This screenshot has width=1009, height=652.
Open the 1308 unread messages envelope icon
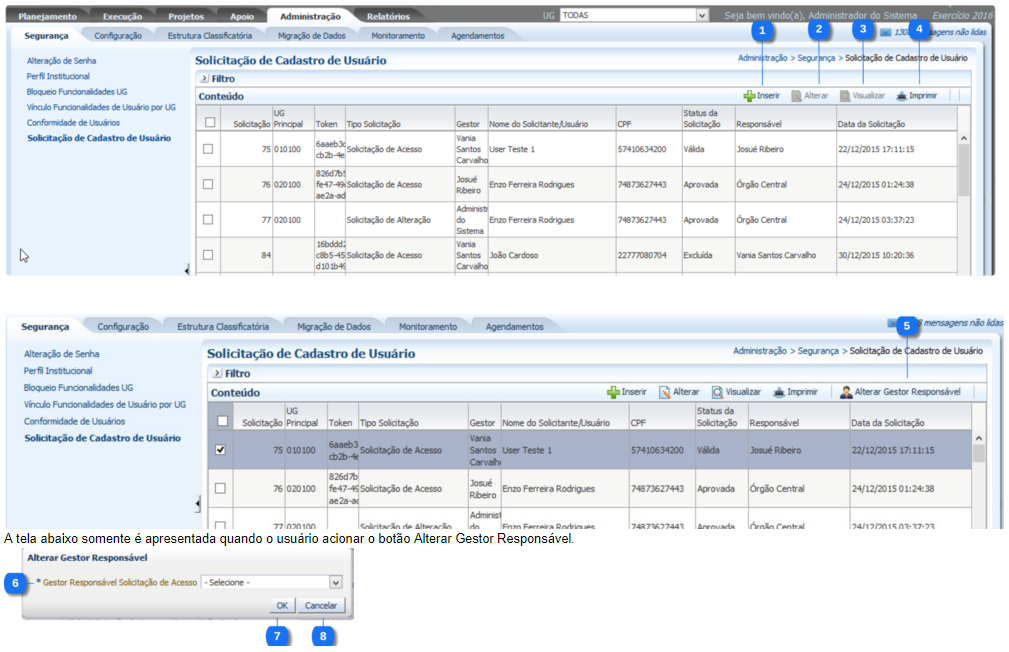pyautogui.click(x=885, y=33)
